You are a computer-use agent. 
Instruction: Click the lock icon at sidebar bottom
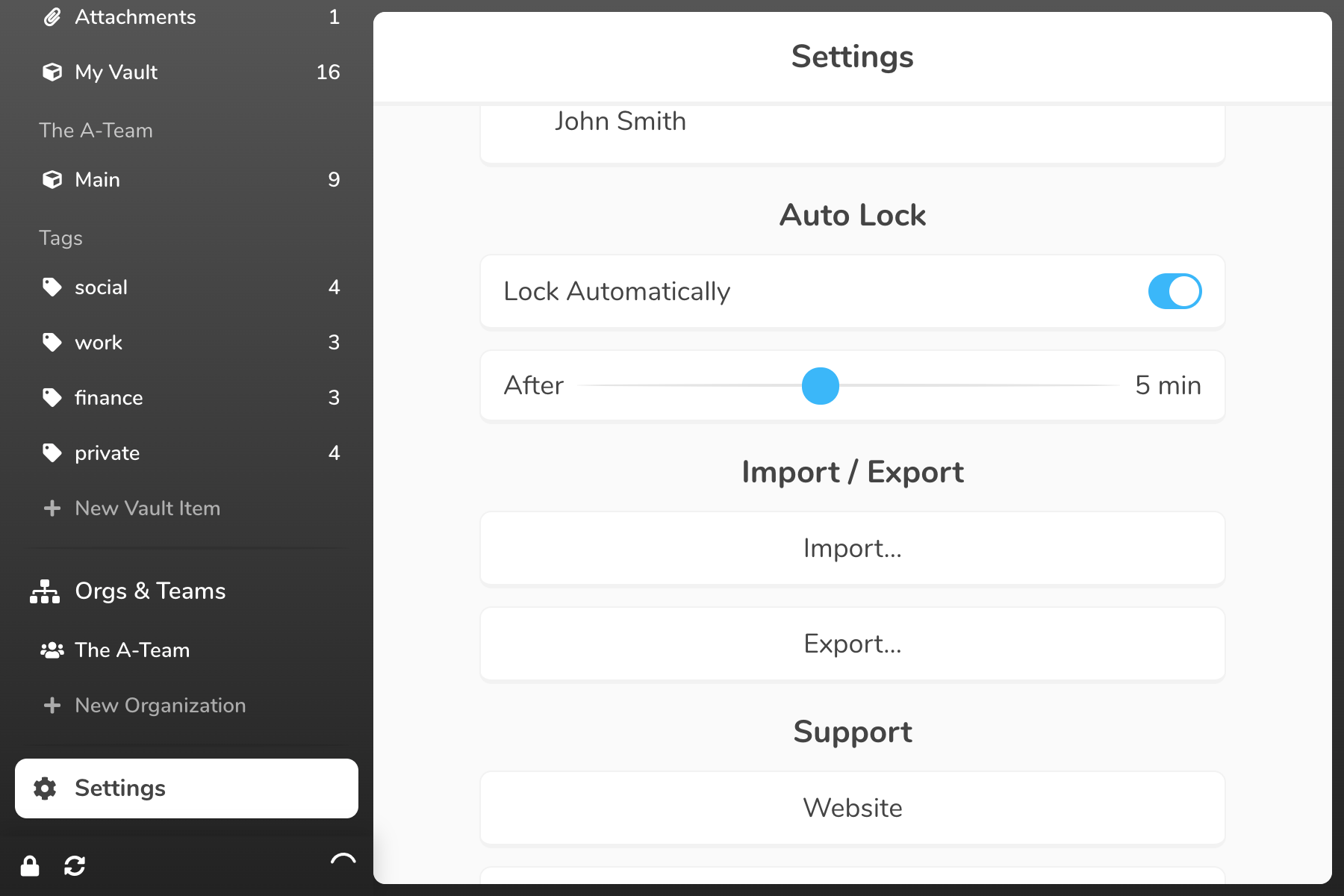[30, 866]
